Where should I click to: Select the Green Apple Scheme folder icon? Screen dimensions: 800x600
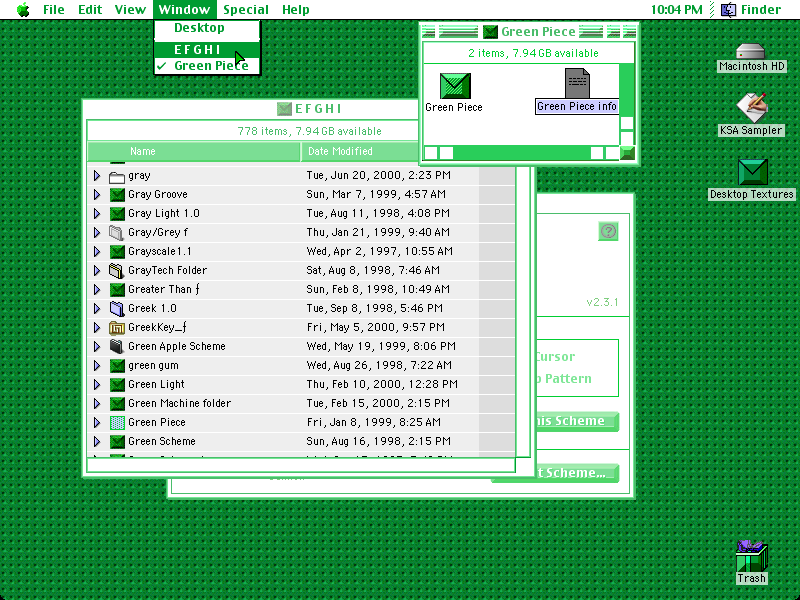point(117,346)
